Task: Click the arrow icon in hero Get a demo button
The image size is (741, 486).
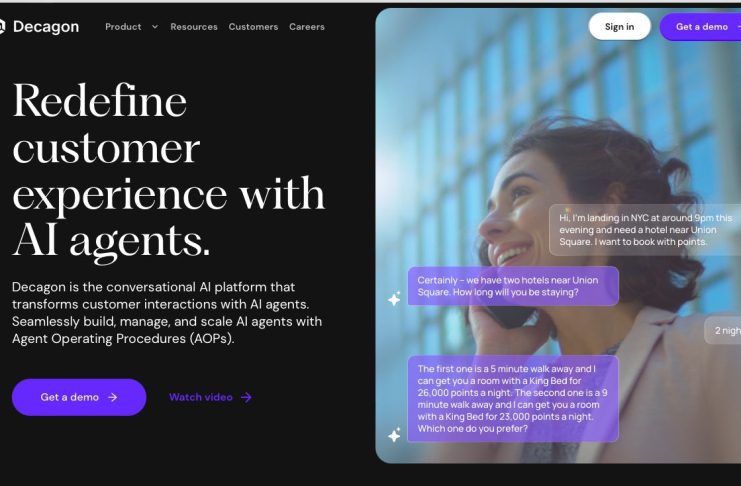Action: pos(112,397)
